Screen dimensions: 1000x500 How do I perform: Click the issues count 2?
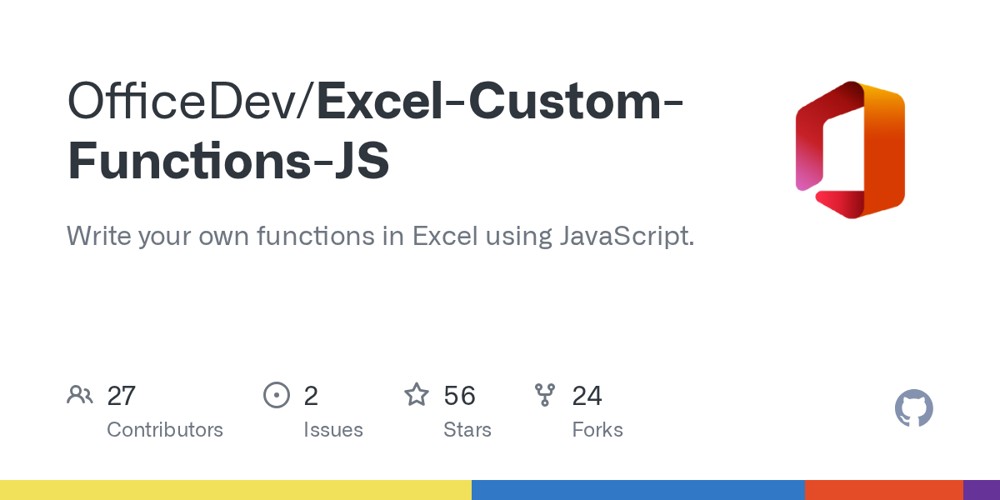point(311,396)
